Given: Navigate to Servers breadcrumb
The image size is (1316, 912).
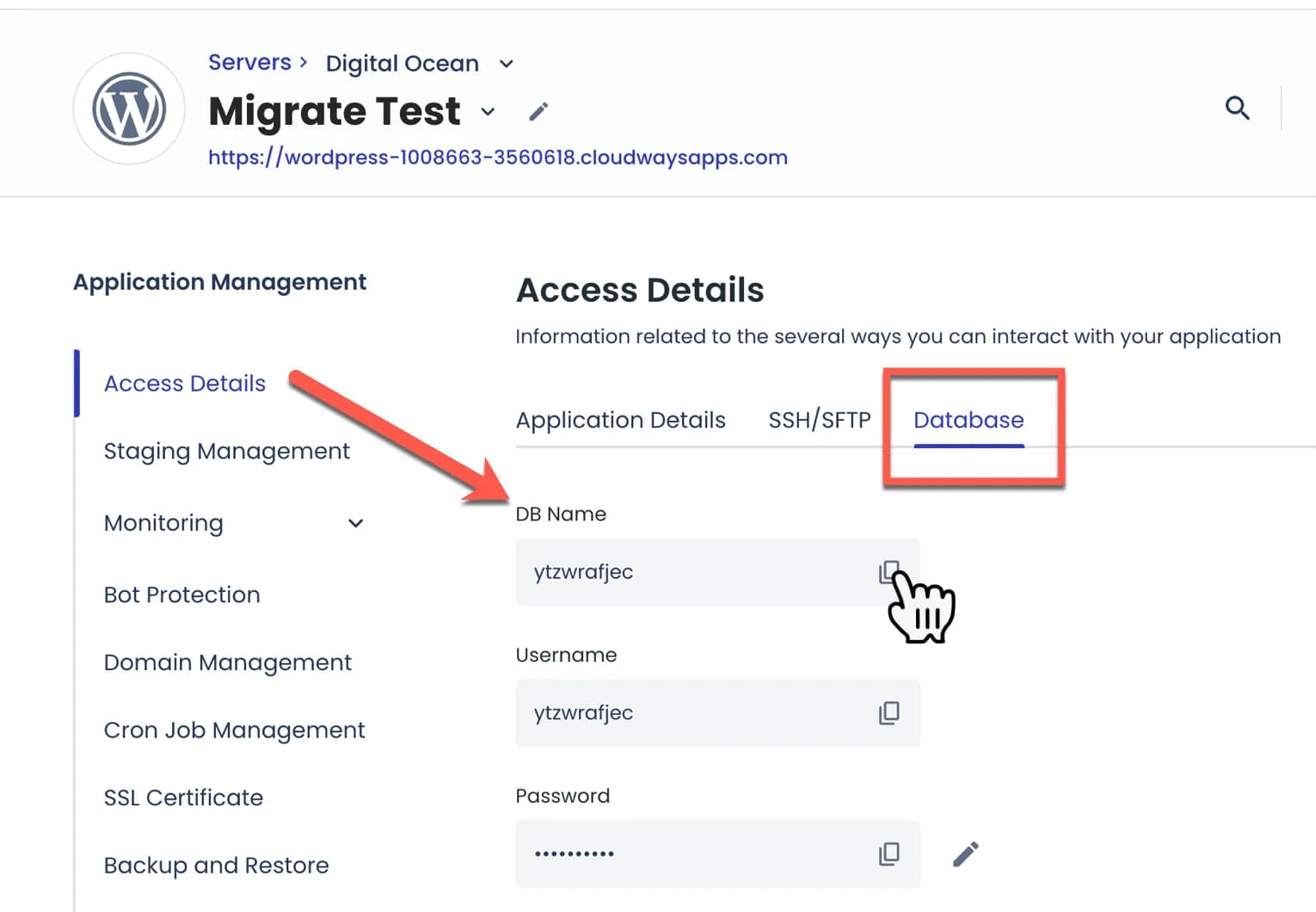Looking at the screenshot, I should [249, 61].
